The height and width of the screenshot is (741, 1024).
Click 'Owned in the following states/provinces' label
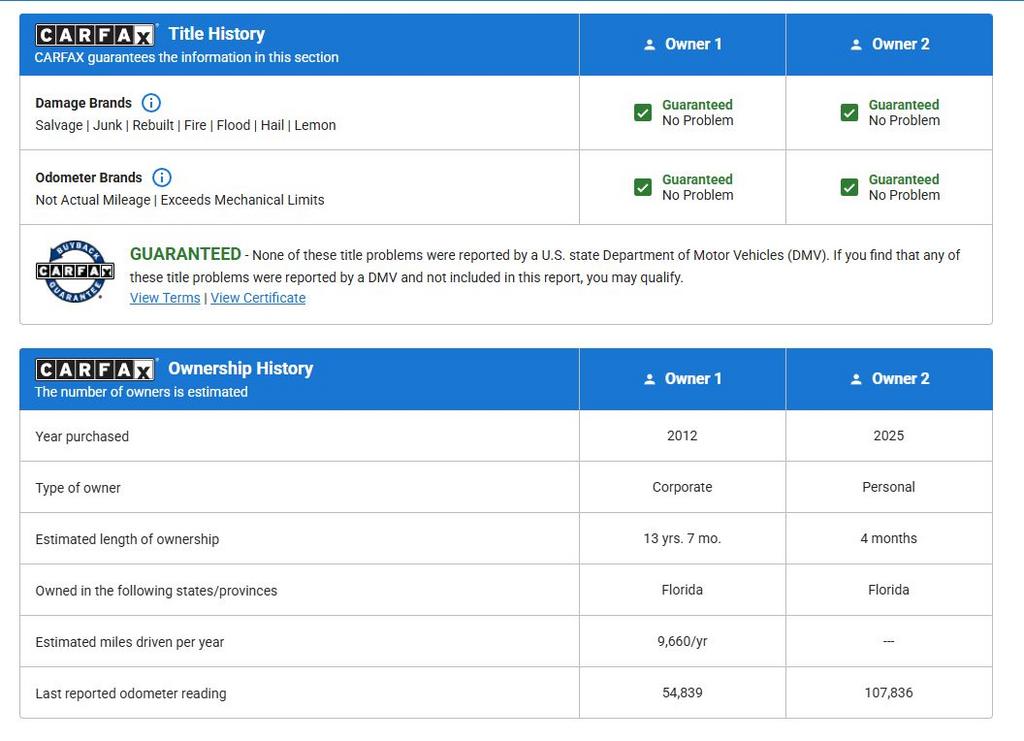(156, 591)
